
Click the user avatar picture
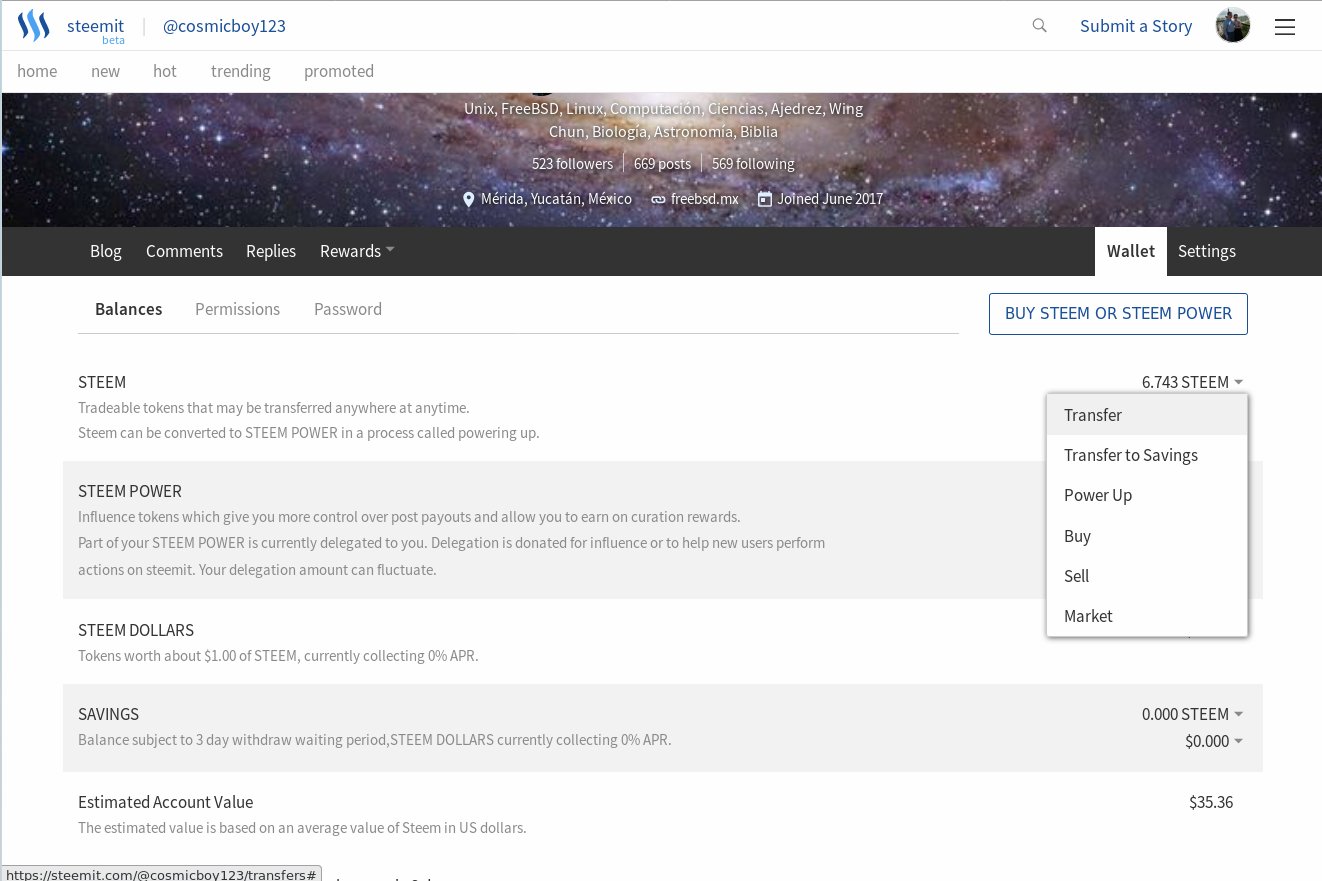(x=1233, y=26)
